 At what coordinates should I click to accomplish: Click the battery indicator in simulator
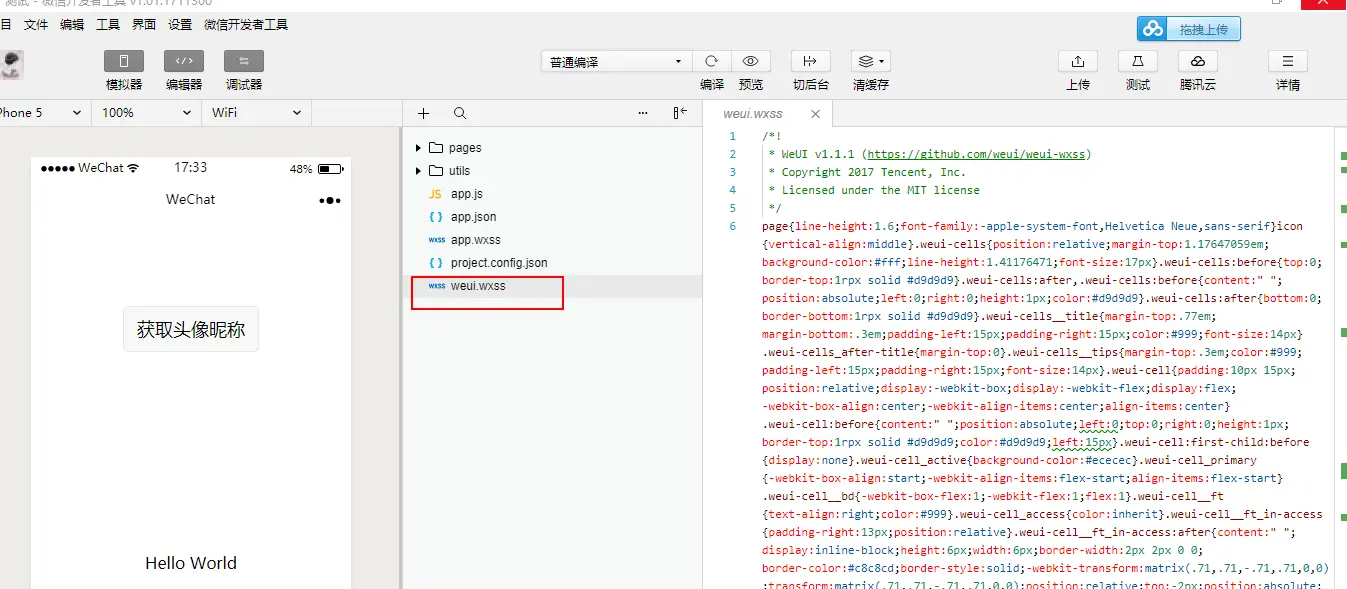click(x=330, y=169)
